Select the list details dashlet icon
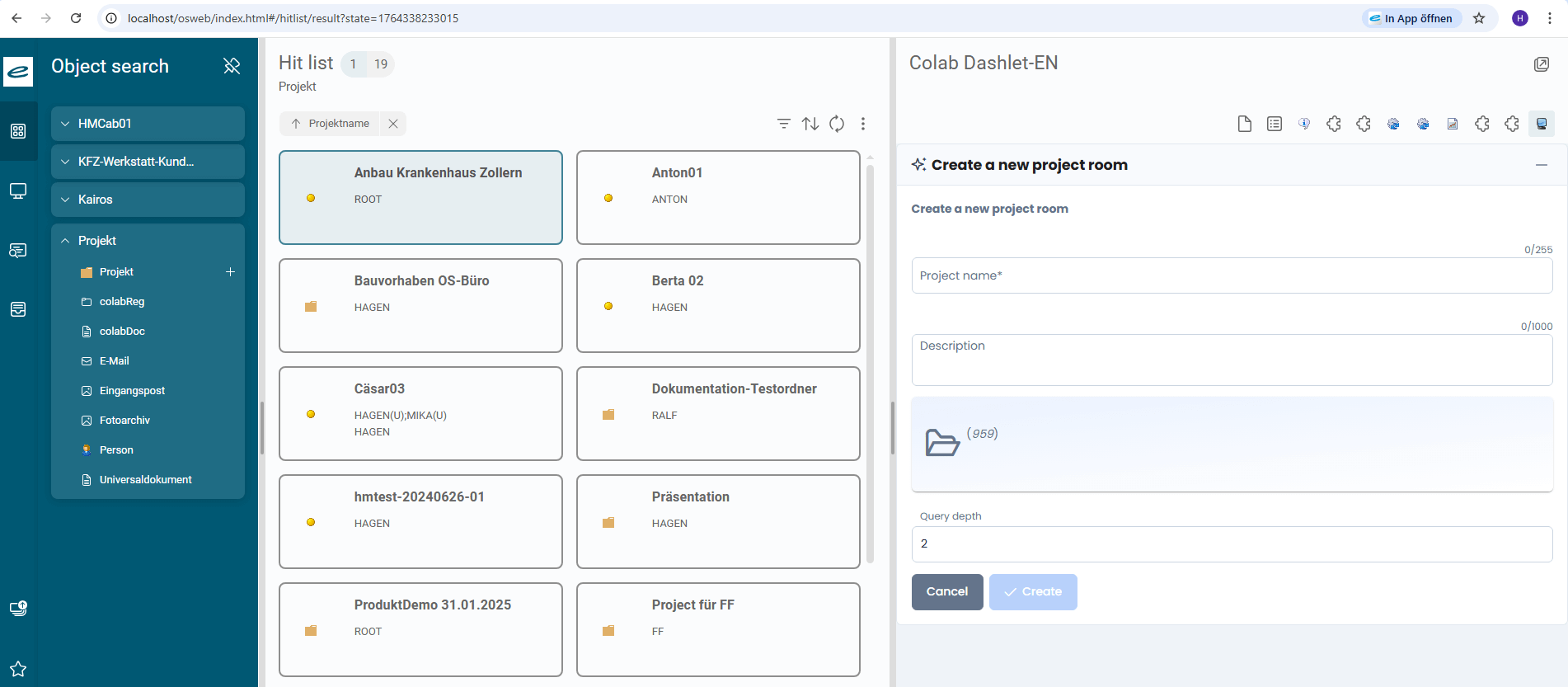 1275,124
